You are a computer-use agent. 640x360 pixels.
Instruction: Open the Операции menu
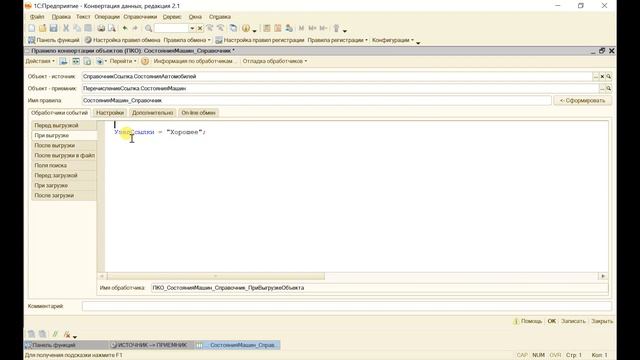tap(107, 17)
